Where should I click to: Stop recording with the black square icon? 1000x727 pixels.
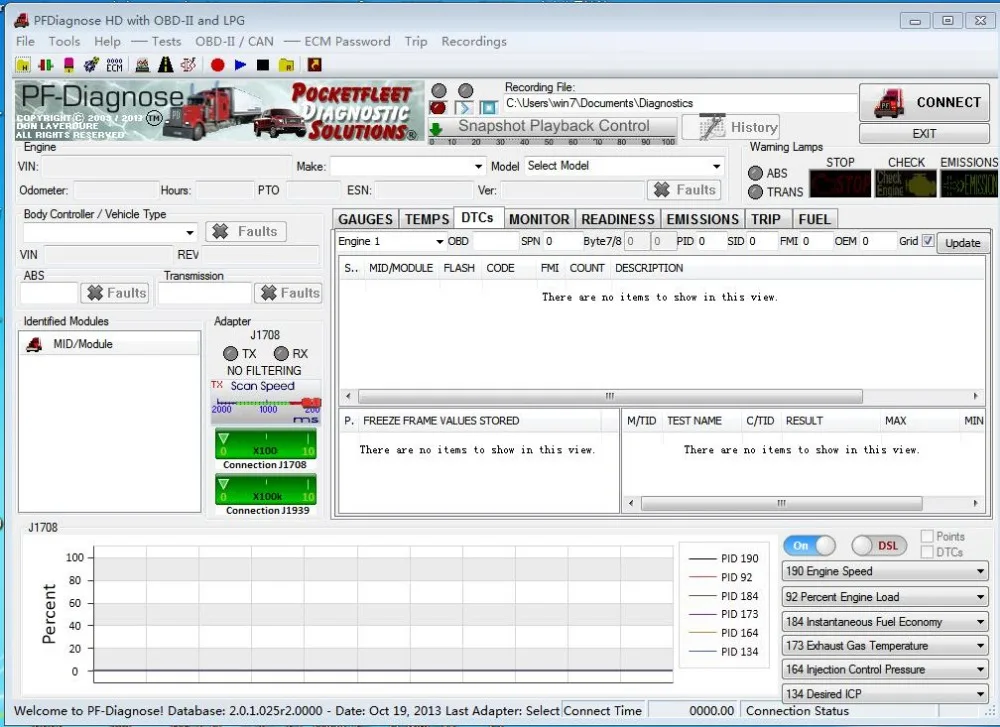(263, 65)
